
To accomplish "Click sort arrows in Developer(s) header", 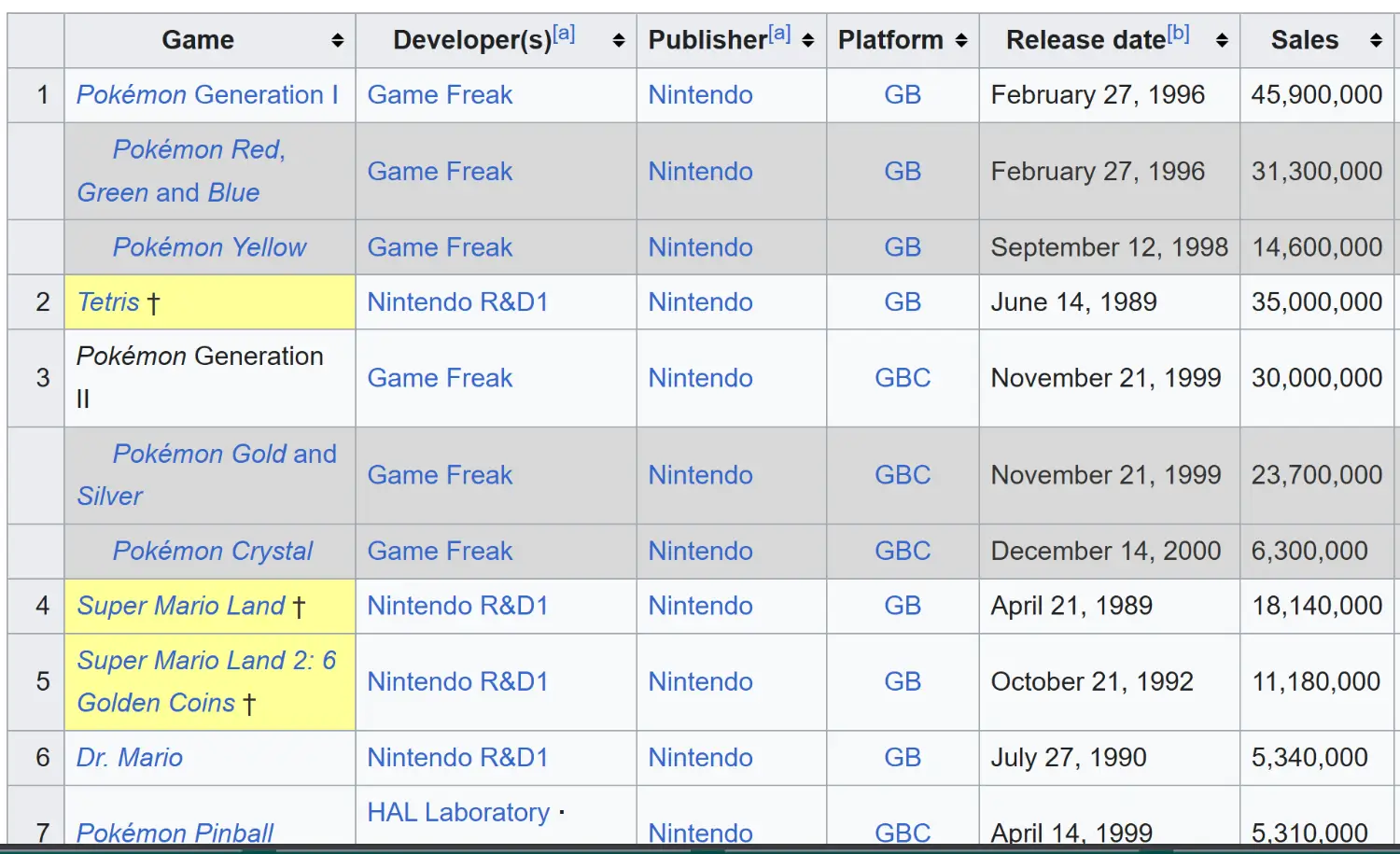I will click(x=618, y=40).
